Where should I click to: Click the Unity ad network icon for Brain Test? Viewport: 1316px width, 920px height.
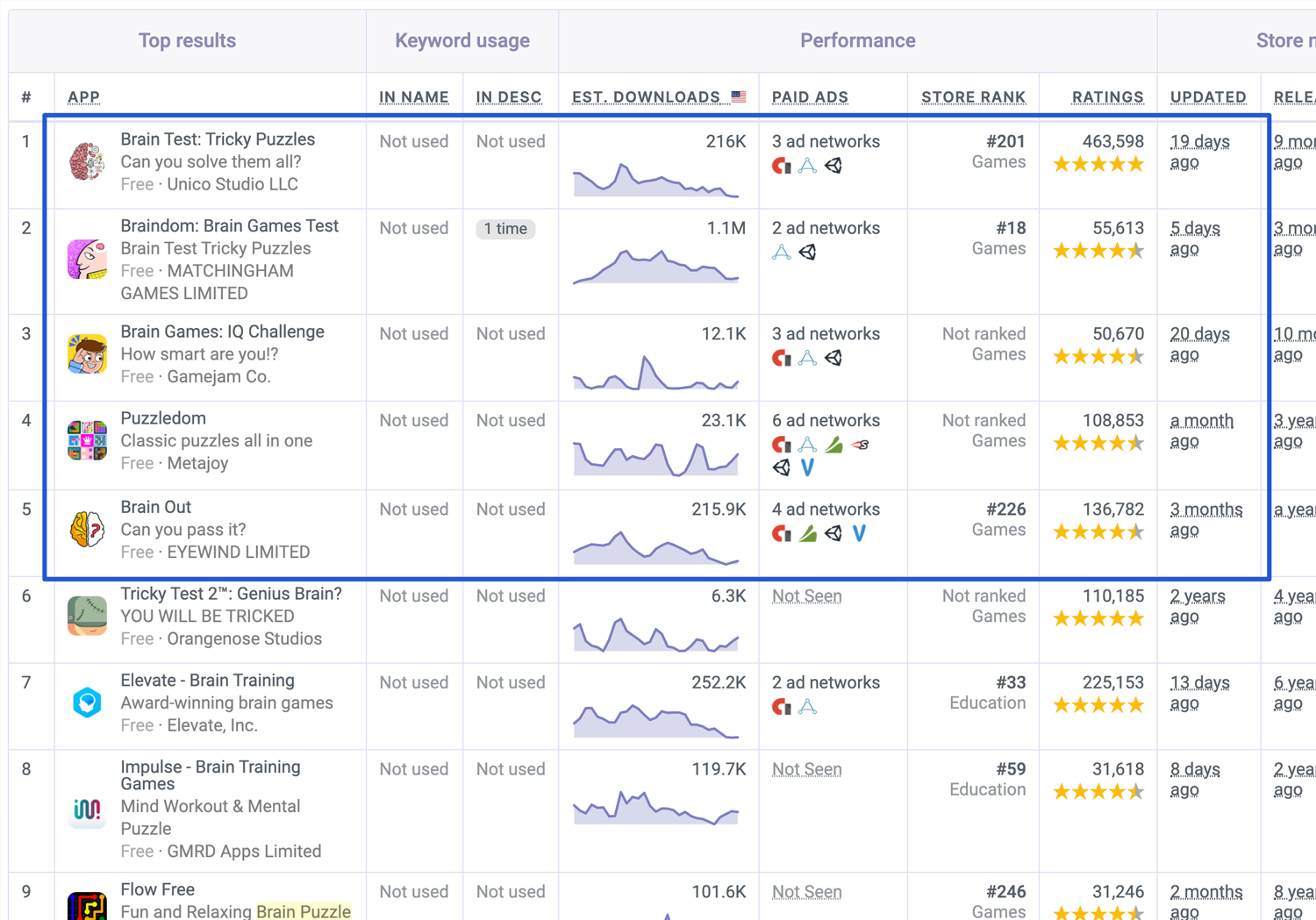tap(833, 165)
